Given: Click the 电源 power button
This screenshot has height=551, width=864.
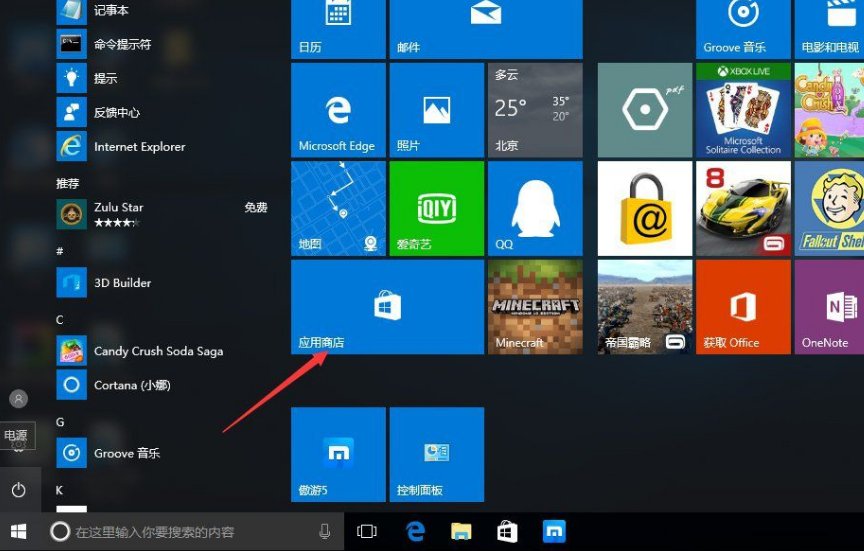Looking at the screenshot, I should tap(19, 490).
